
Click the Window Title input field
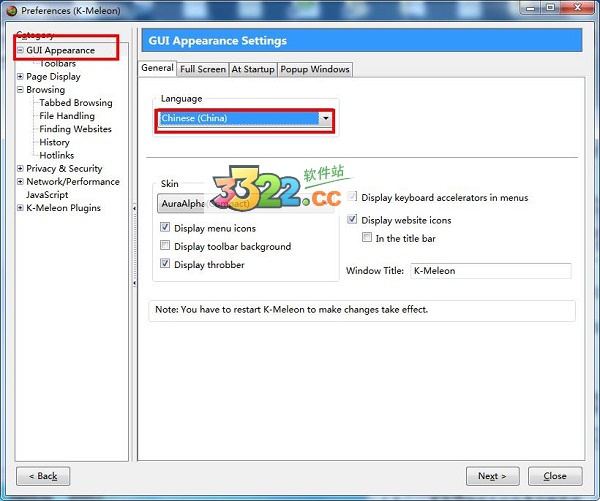tap(491, 271)
